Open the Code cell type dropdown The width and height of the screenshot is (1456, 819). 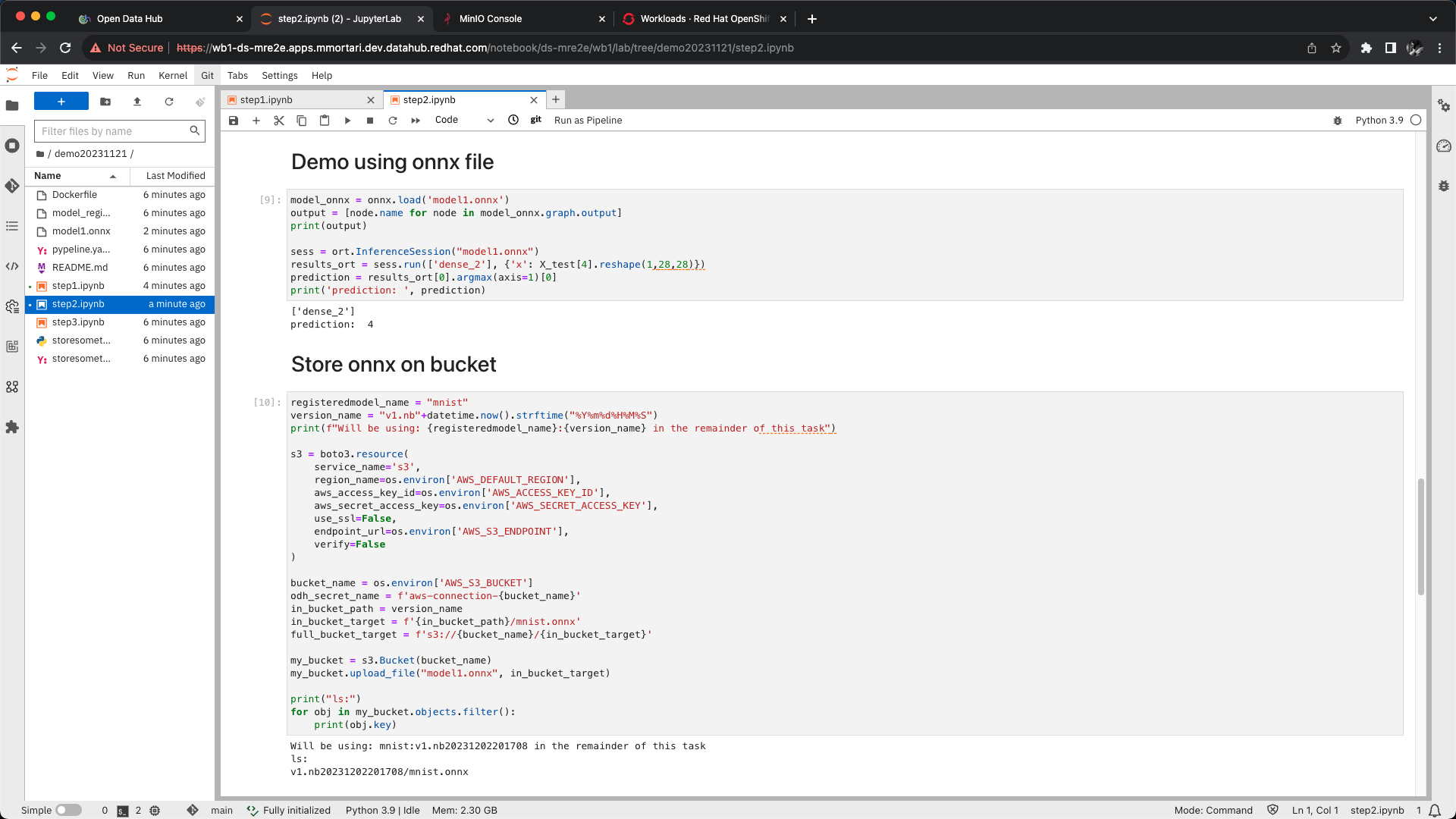pos(464,120)
